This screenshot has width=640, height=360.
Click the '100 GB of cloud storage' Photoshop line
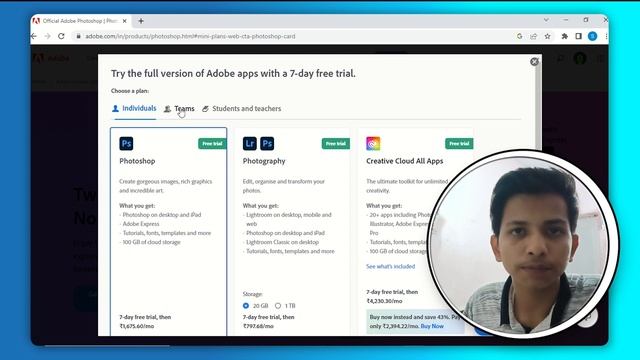(x=150, y=242)
